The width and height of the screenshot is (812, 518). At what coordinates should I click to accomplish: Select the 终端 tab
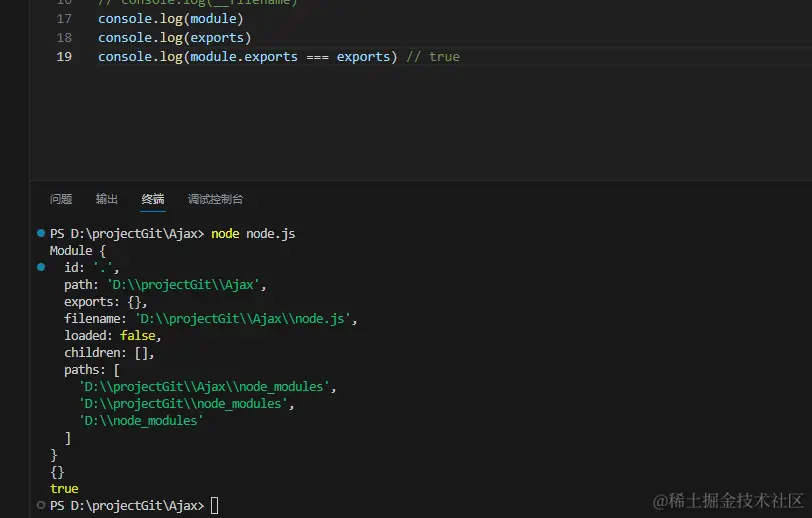click(x=153, y=199)
